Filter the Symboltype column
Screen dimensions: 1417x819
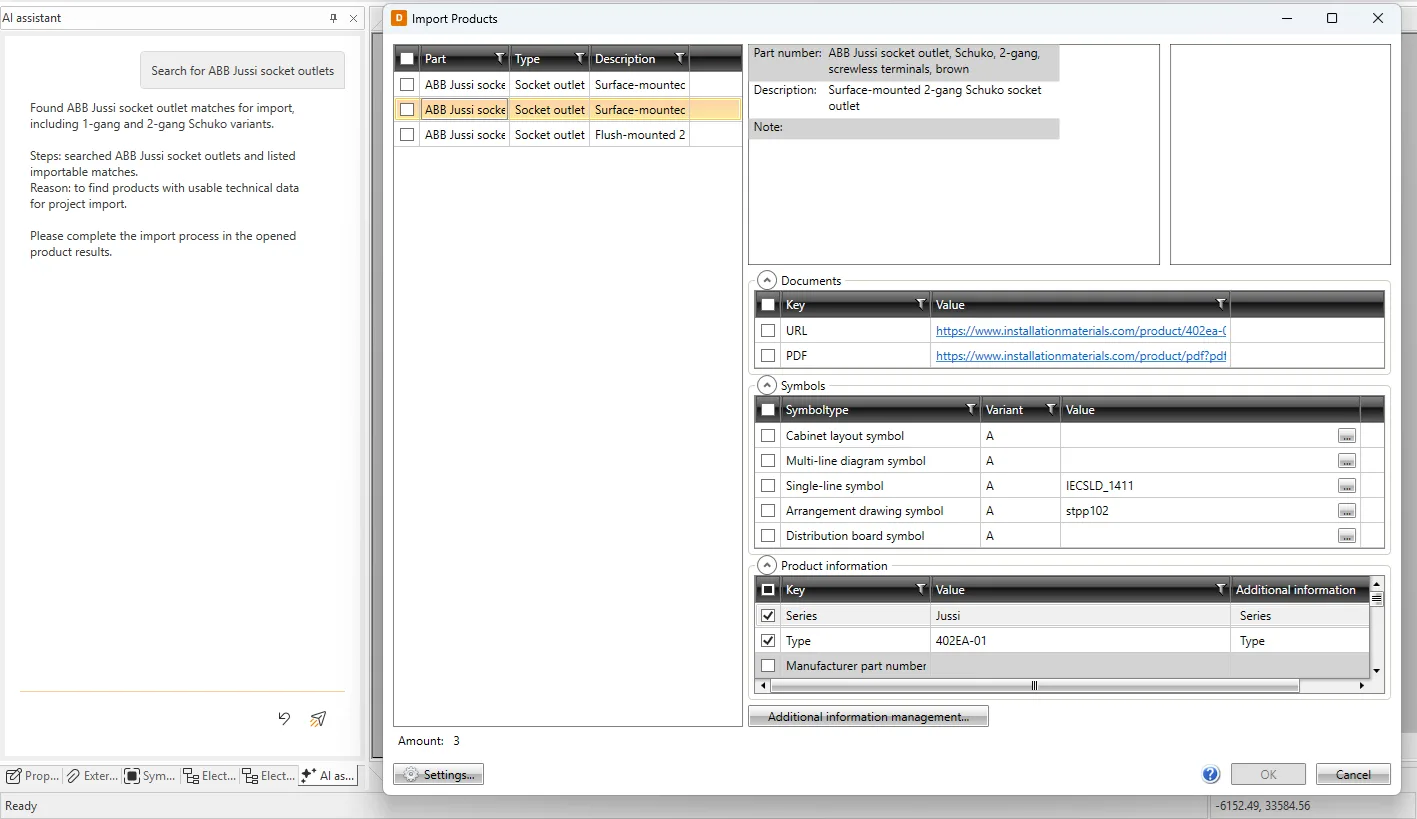[970, 409]
